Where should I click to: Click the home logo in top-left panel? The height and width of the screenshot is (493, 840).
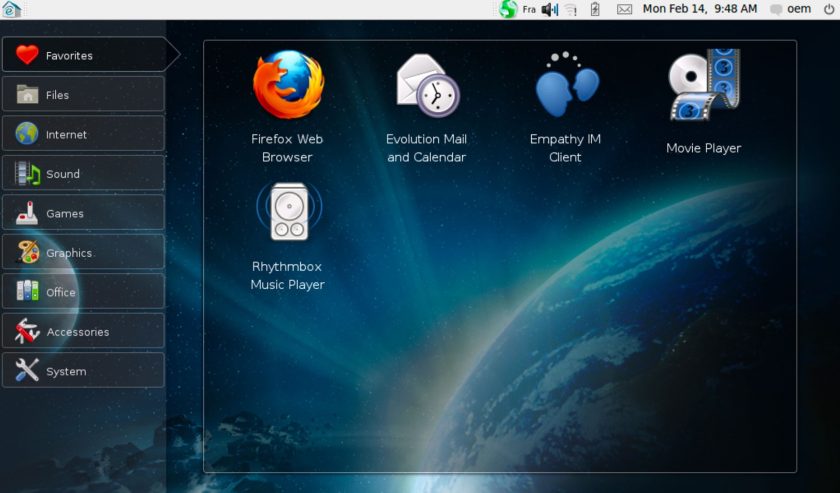tap(11, 9)
